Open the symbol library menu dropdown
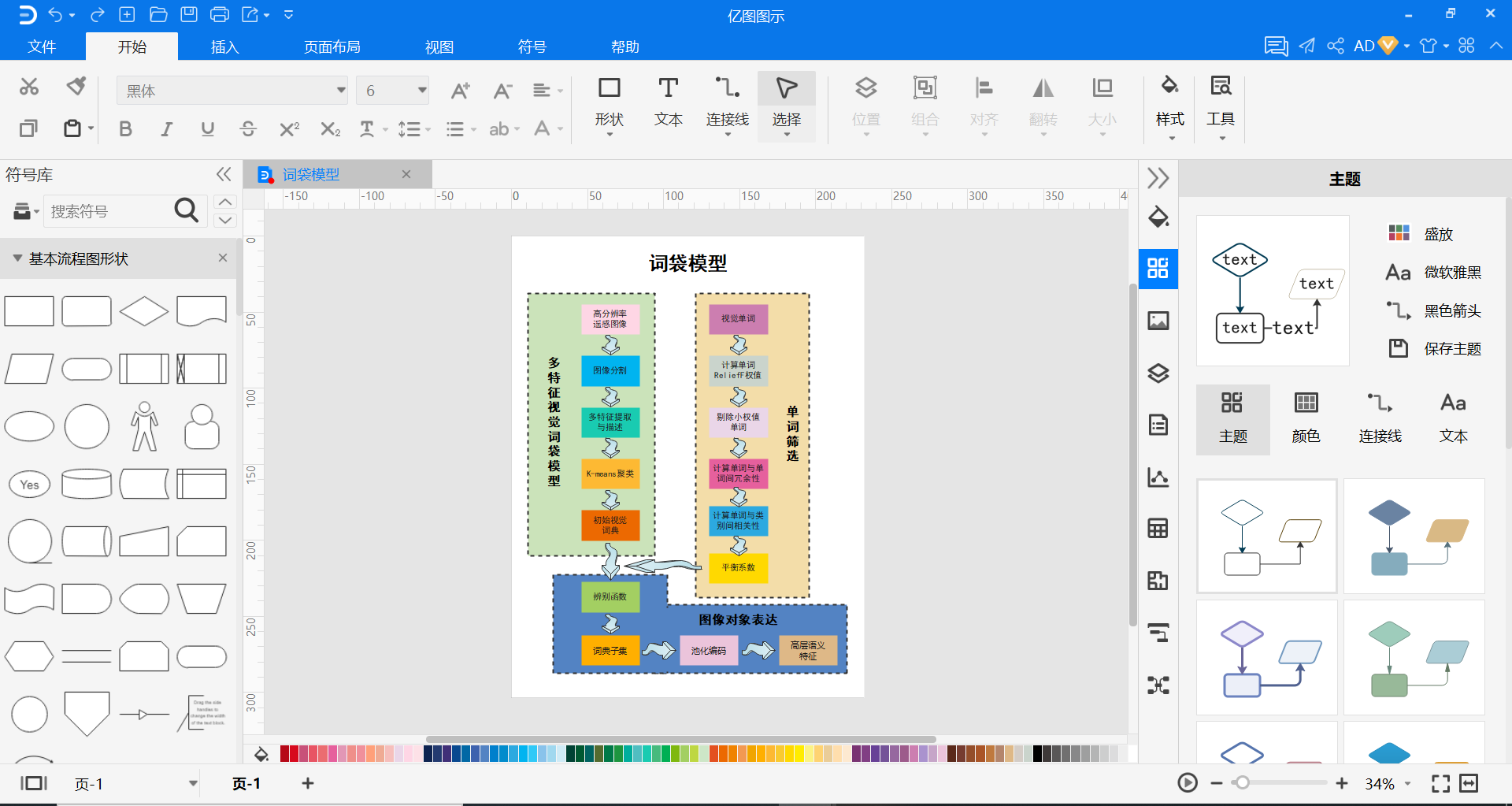Viewport: 1512px width, 806px height. [25, 210]
